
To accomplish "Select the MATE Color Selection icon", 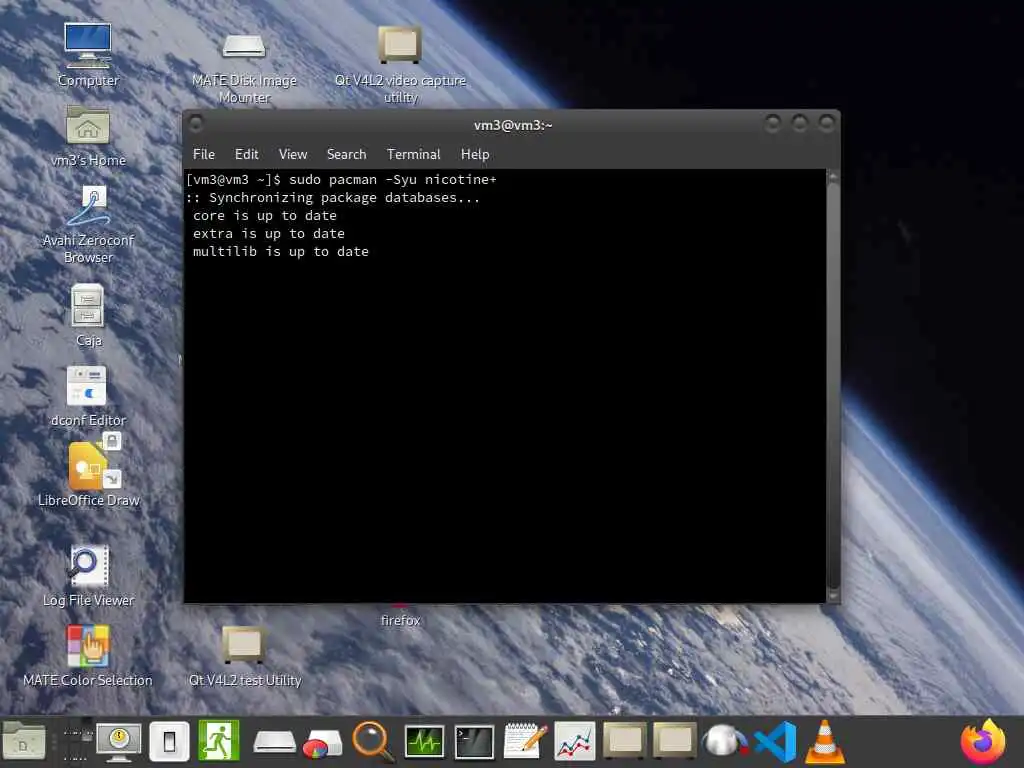I will pos(88,656).
